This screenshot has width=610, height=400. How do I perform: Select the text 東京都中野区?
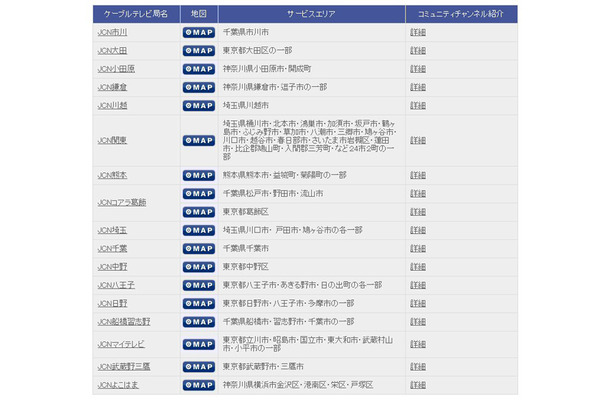click(x=245, y=267)
